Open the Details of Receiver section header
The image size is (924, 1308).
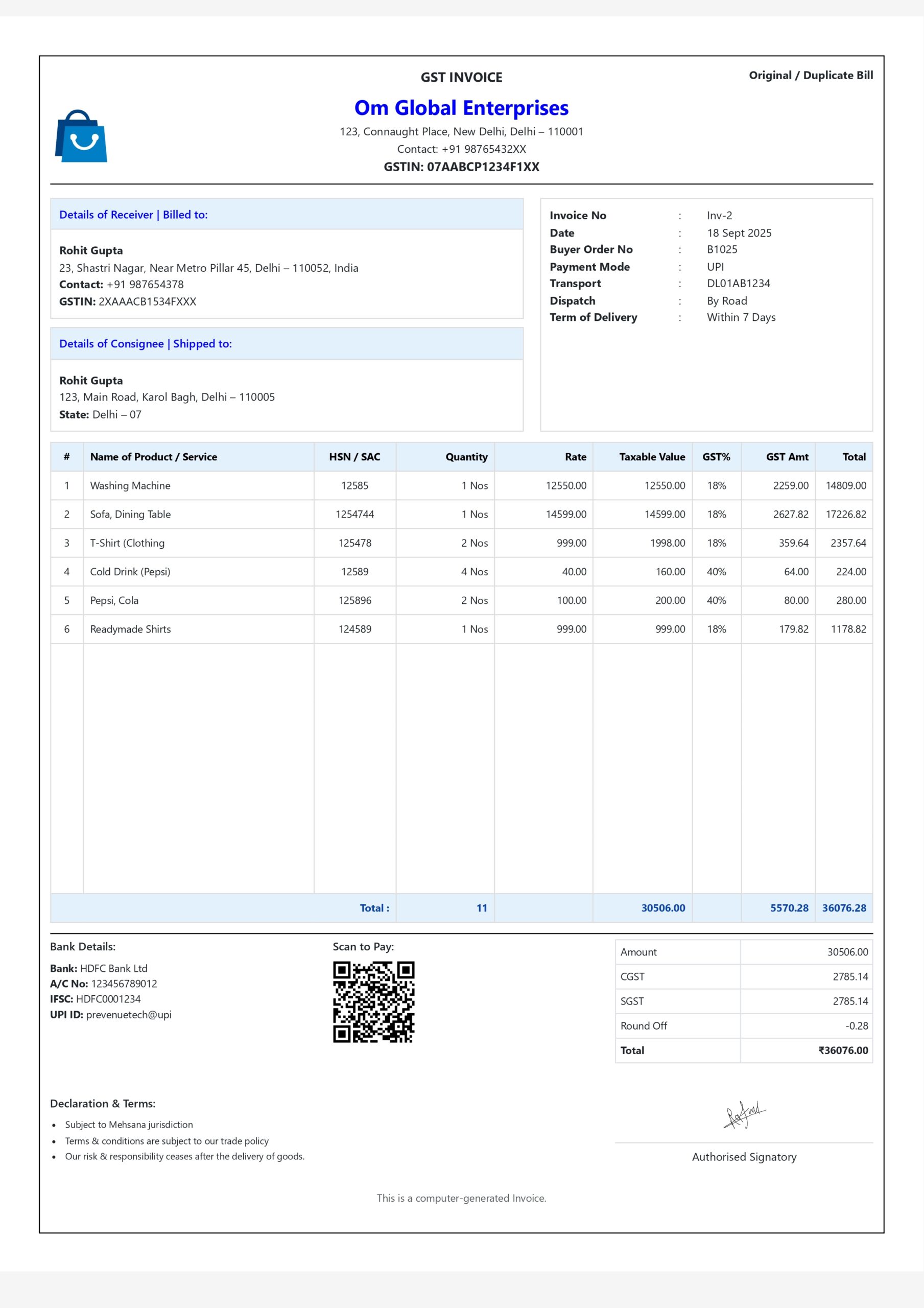point(133,215)
